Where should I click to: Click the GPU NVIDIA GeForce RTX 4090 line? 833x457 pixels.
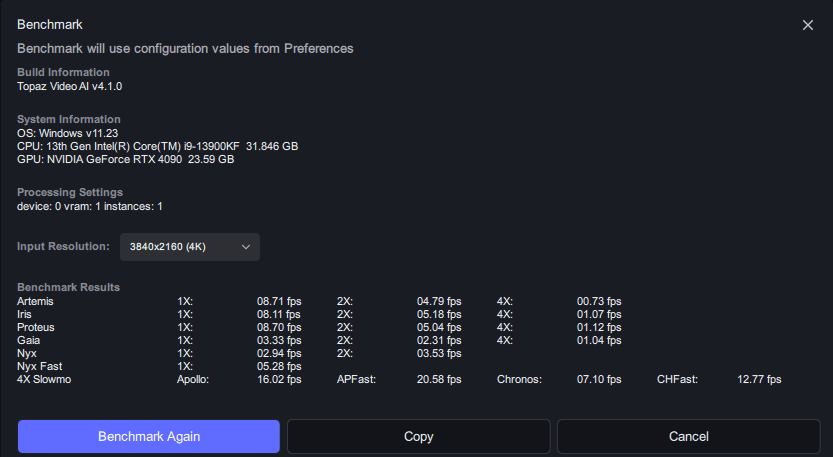pos(125,159)
